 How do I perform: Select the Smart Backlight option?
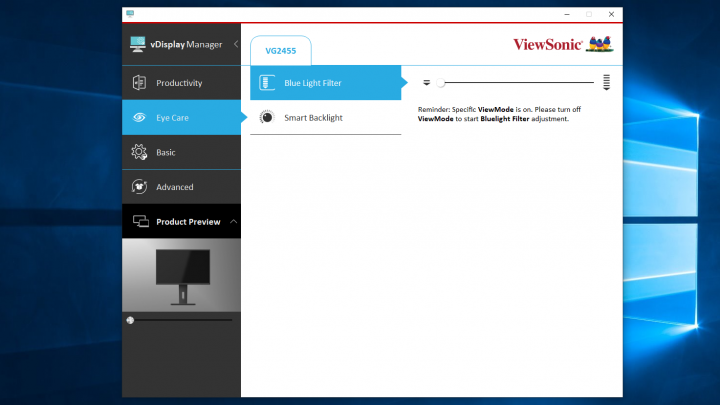point(326,118)
